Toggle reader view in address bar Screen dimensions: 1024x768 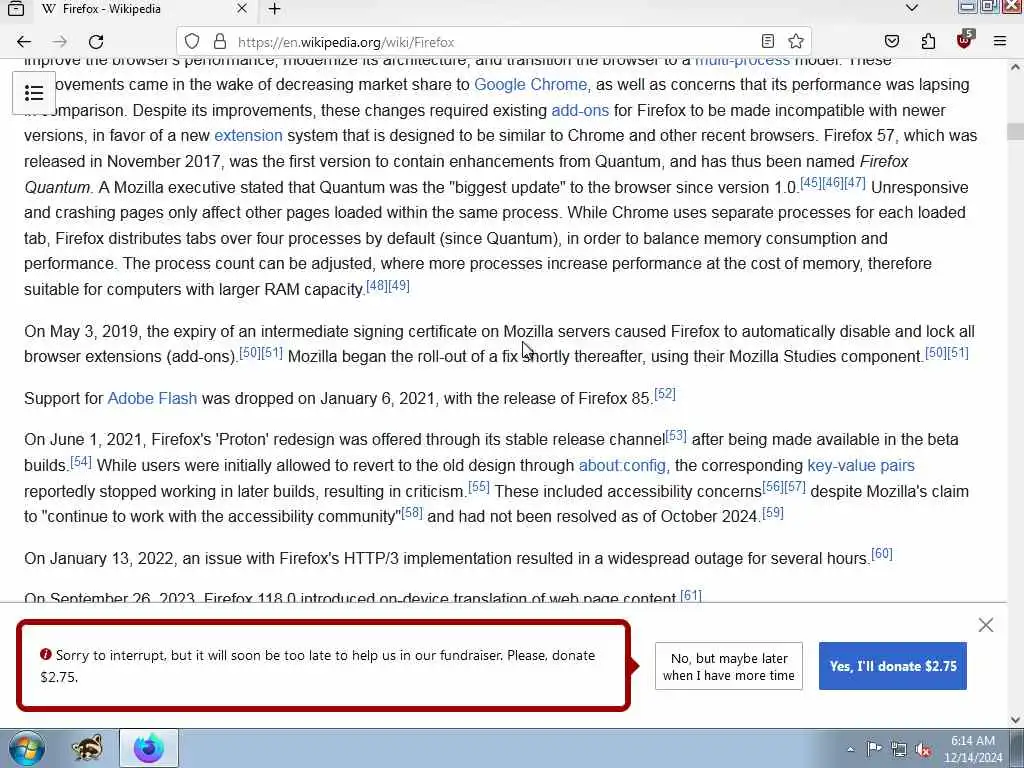click(768, 42)
